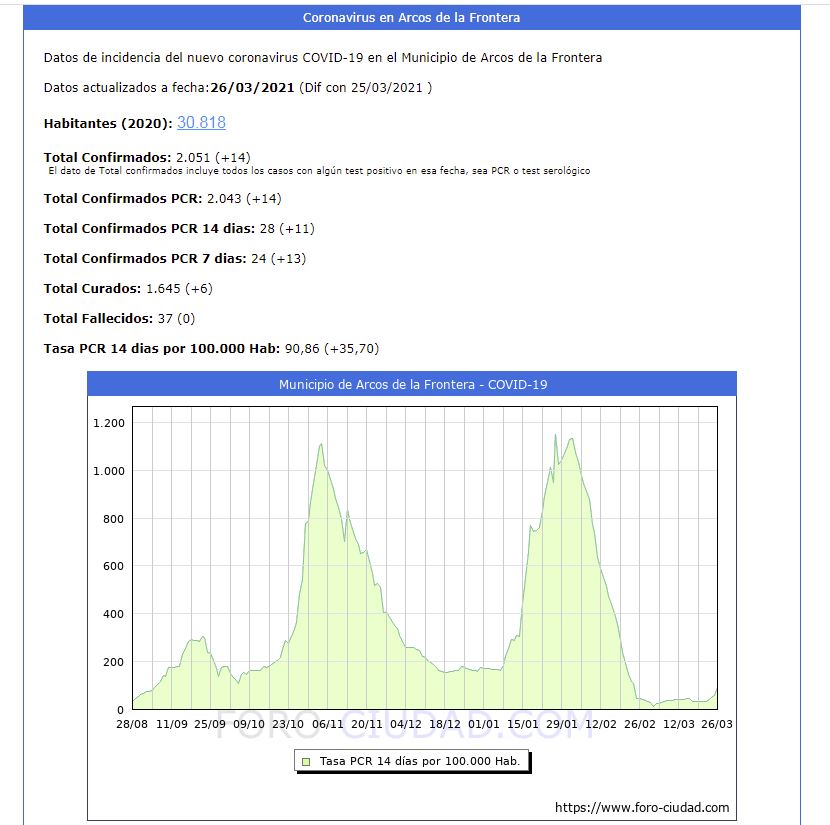Click the y-axis label 800

pos(113,519)
